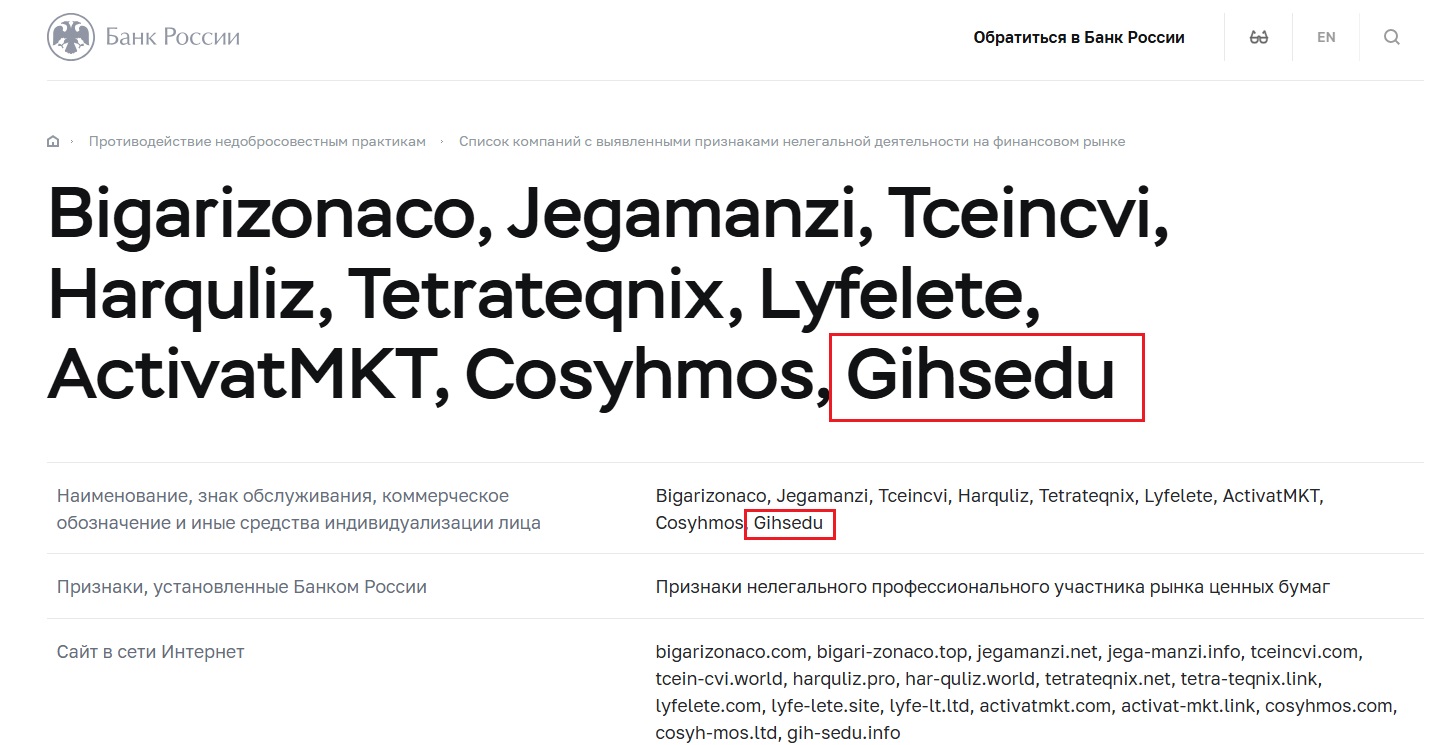Click the highlighted Gihsedu in the table row

[x=788, y=523]
